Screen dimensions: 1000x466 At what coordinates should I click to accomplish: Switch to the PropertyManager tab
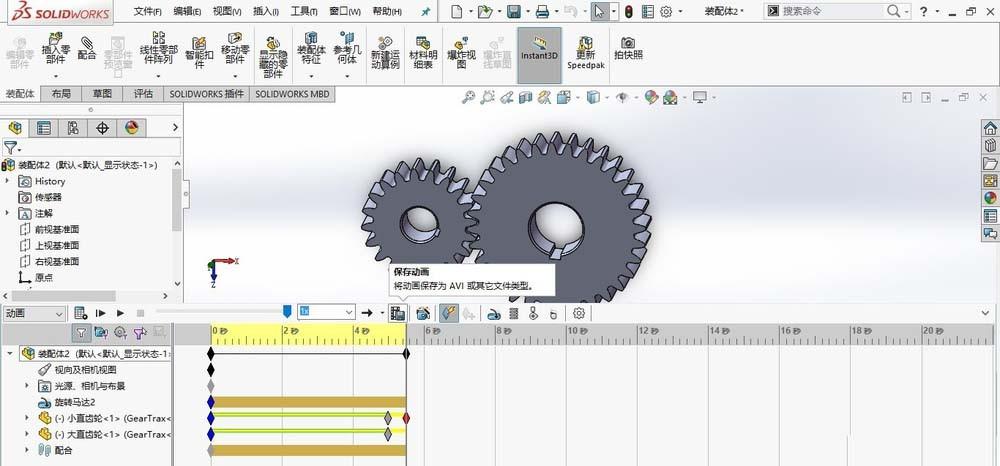click(x=44, y=128)
